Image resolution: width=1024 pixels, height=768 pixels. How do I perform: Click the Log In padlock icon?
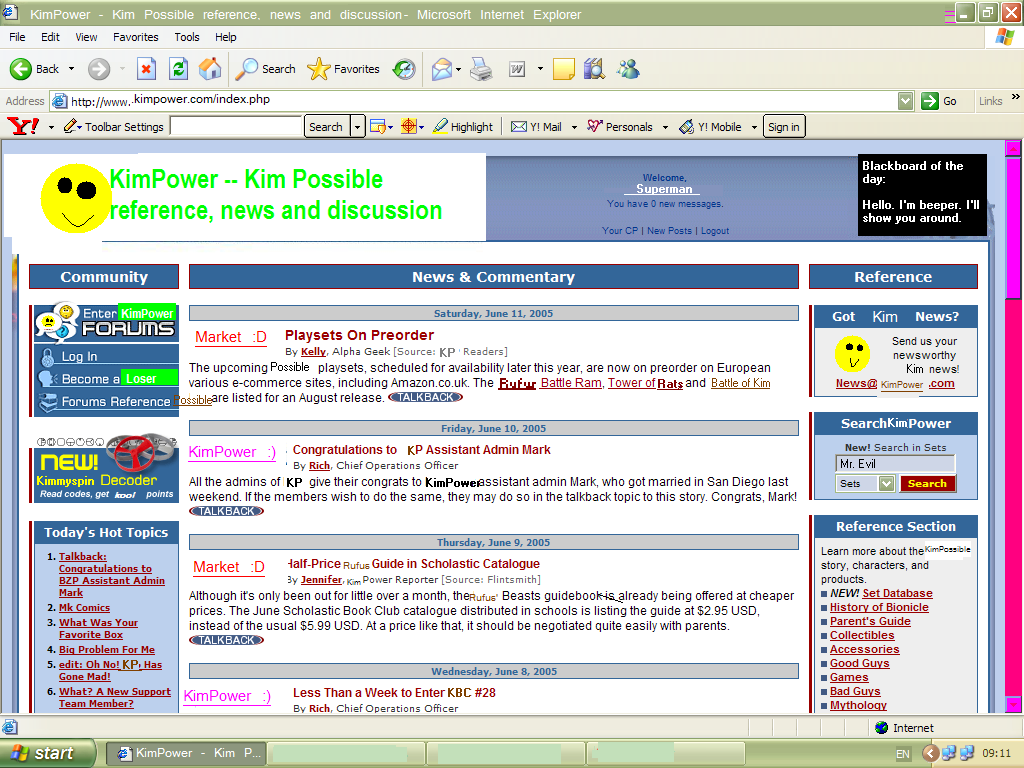(48, 357)
